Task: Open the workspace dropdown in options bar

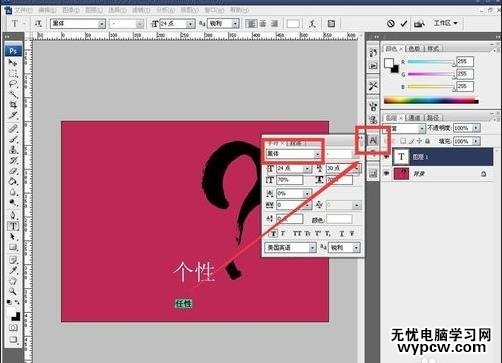Action: click(445, 23)
